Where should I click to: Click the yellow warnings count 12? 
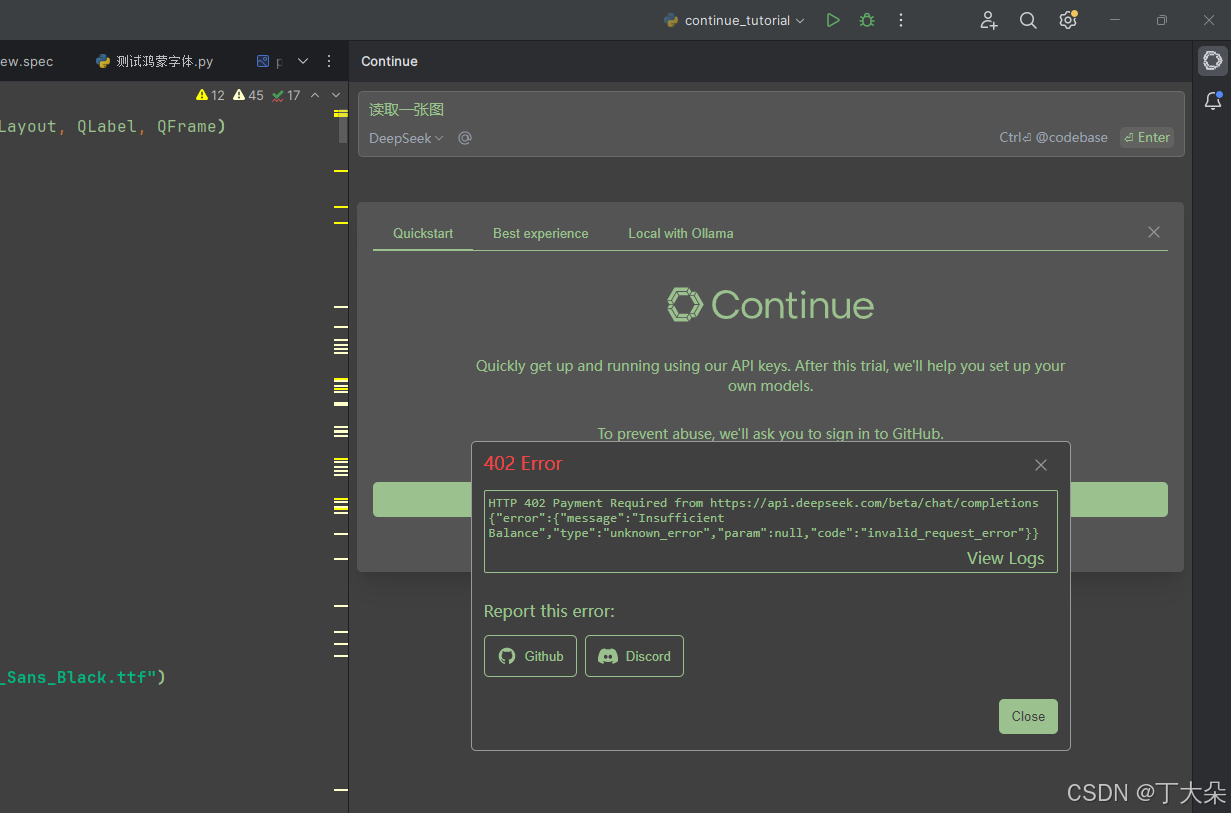point(211,95)
